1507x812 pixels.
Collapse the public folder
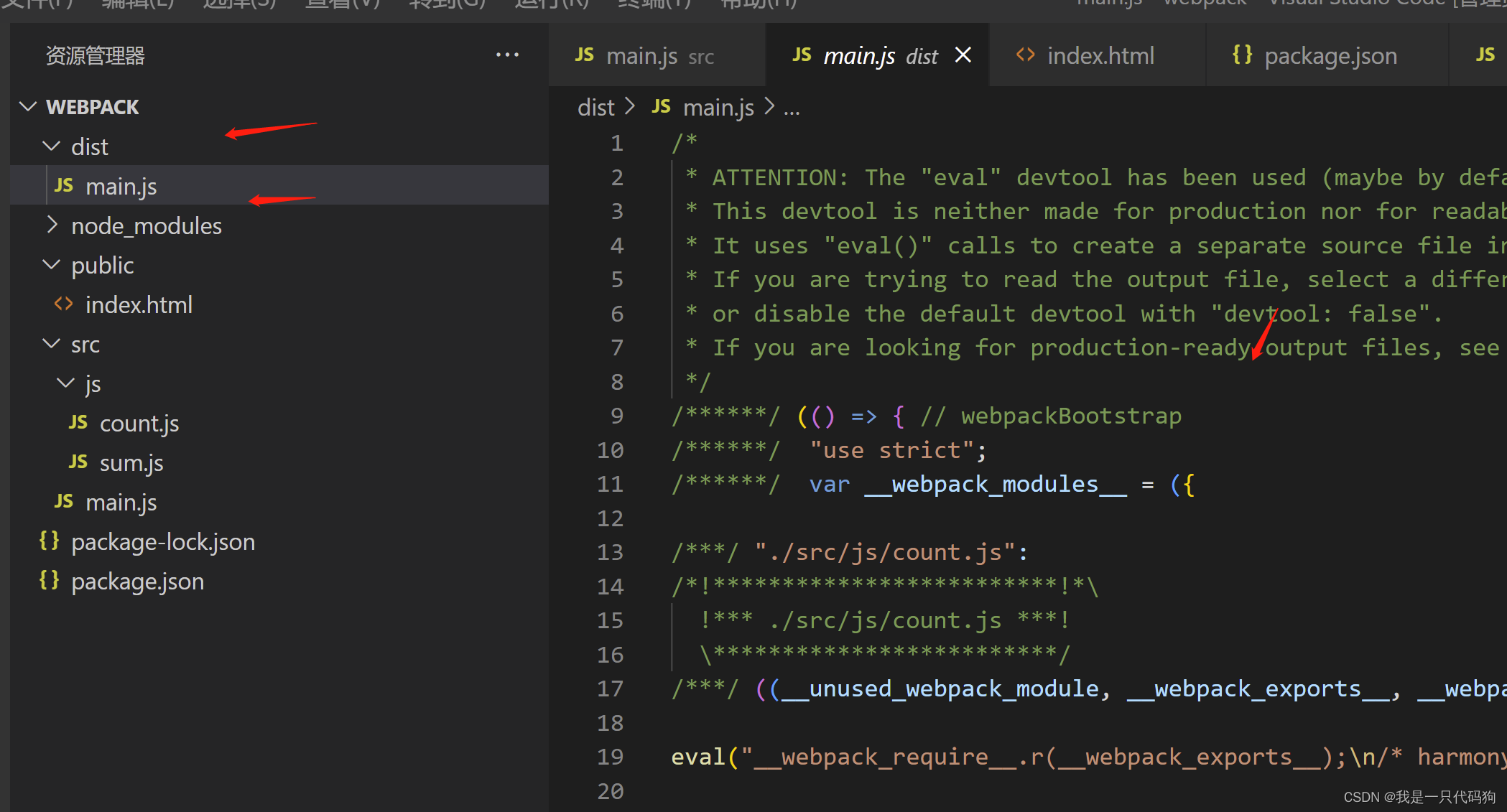[x=51, y=265]
